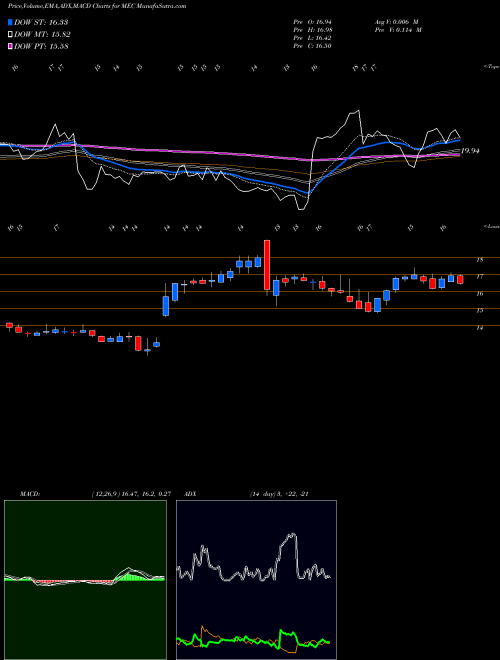
Task: Click the 'Pre O: 16.94' value
Action: point(312,22)
